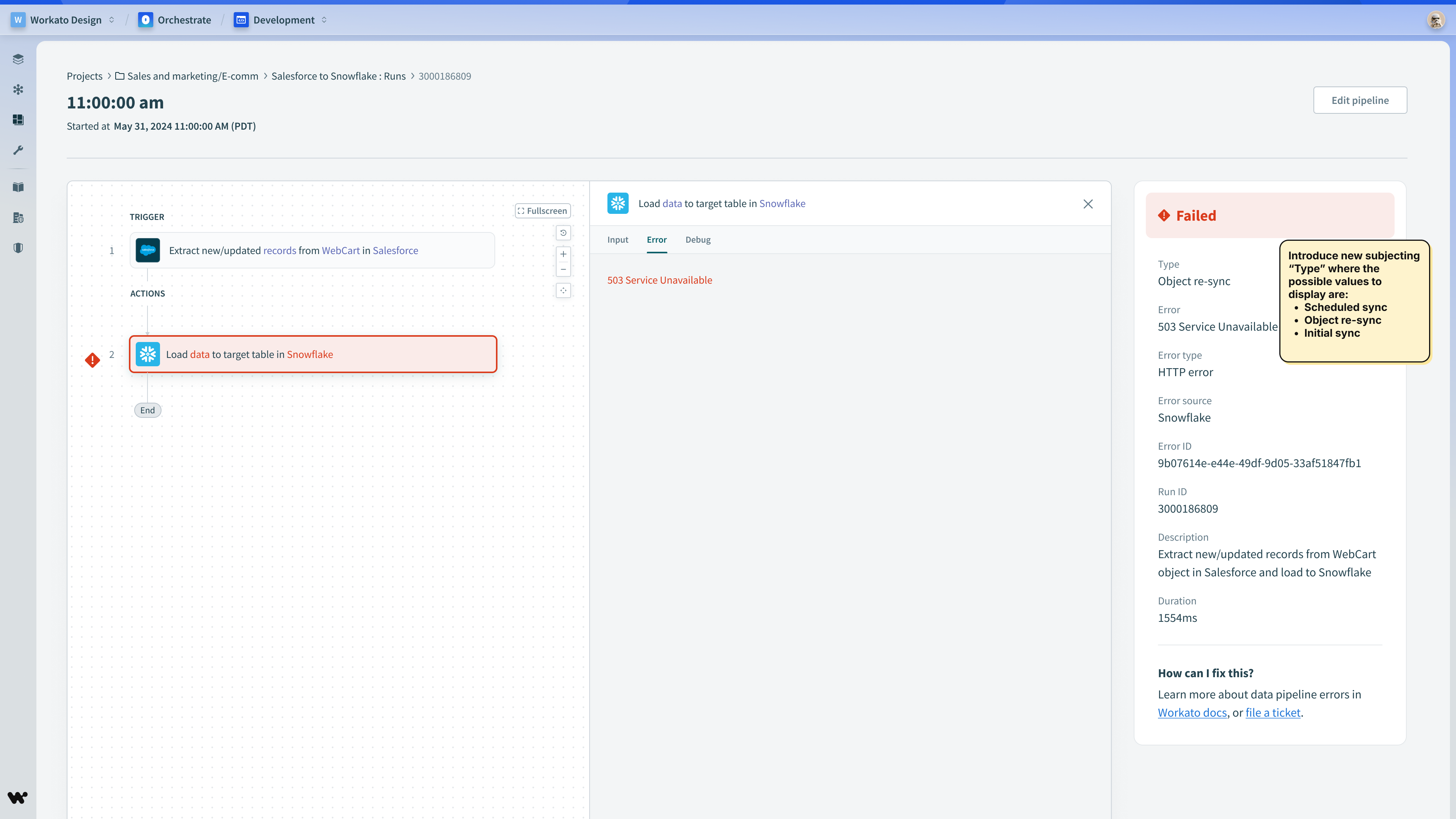Open the wrench tools icon in the sidebar

pyautogui.click(x=18, y=150)
